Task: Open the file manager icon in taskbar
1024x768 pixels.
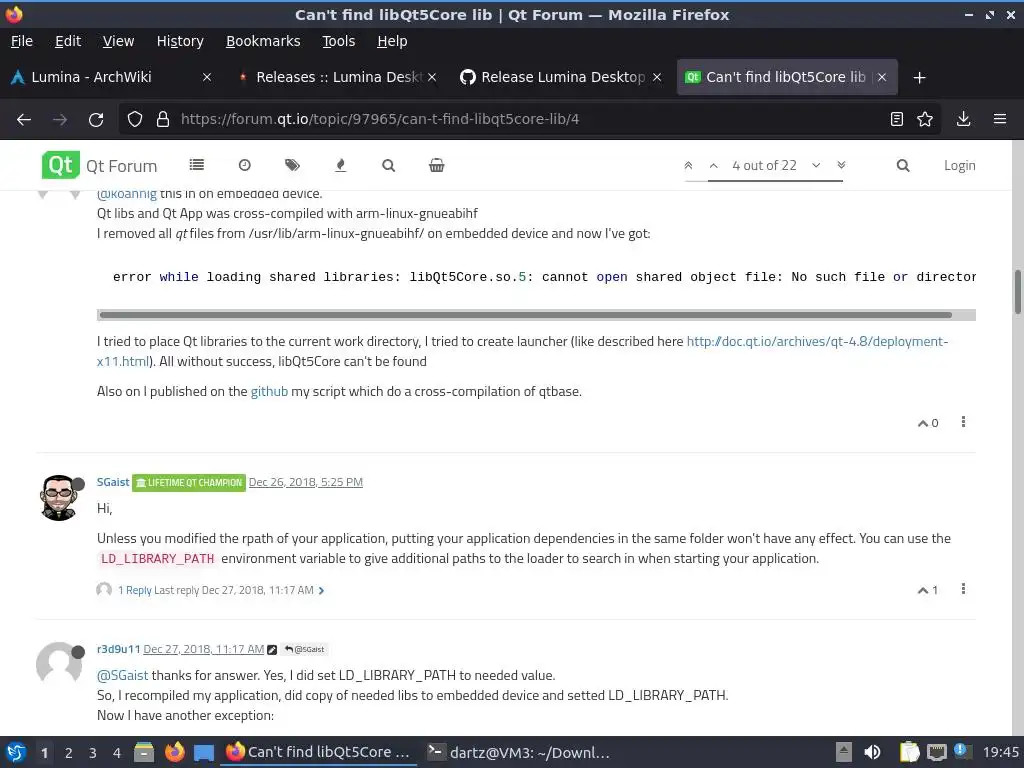Action: [x=144, y=752]
